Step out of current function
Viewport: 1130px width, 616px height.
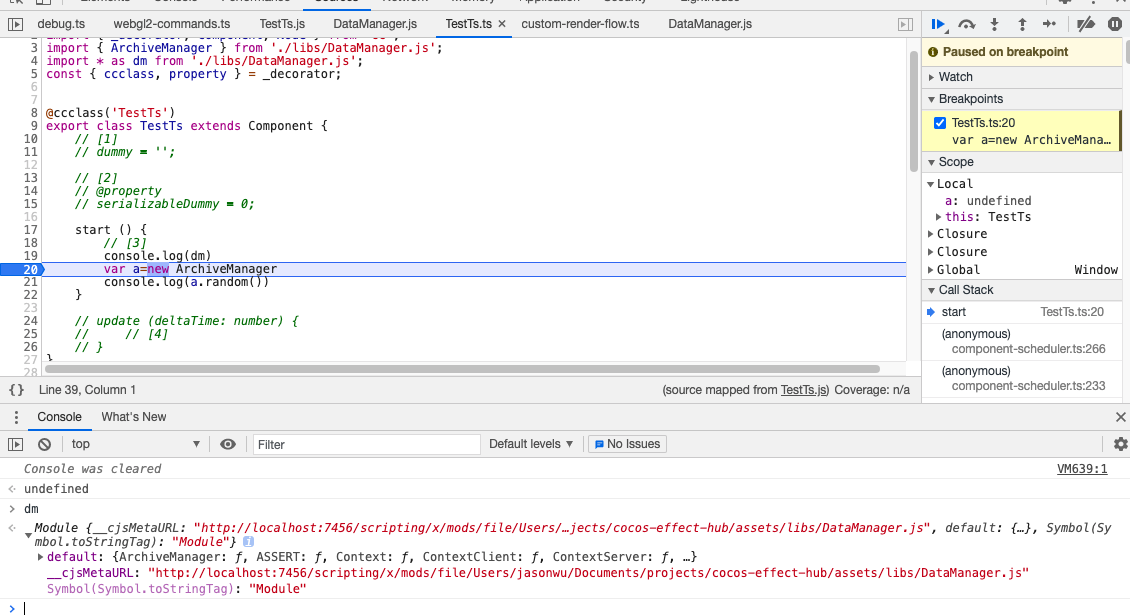click(1022, 24)
